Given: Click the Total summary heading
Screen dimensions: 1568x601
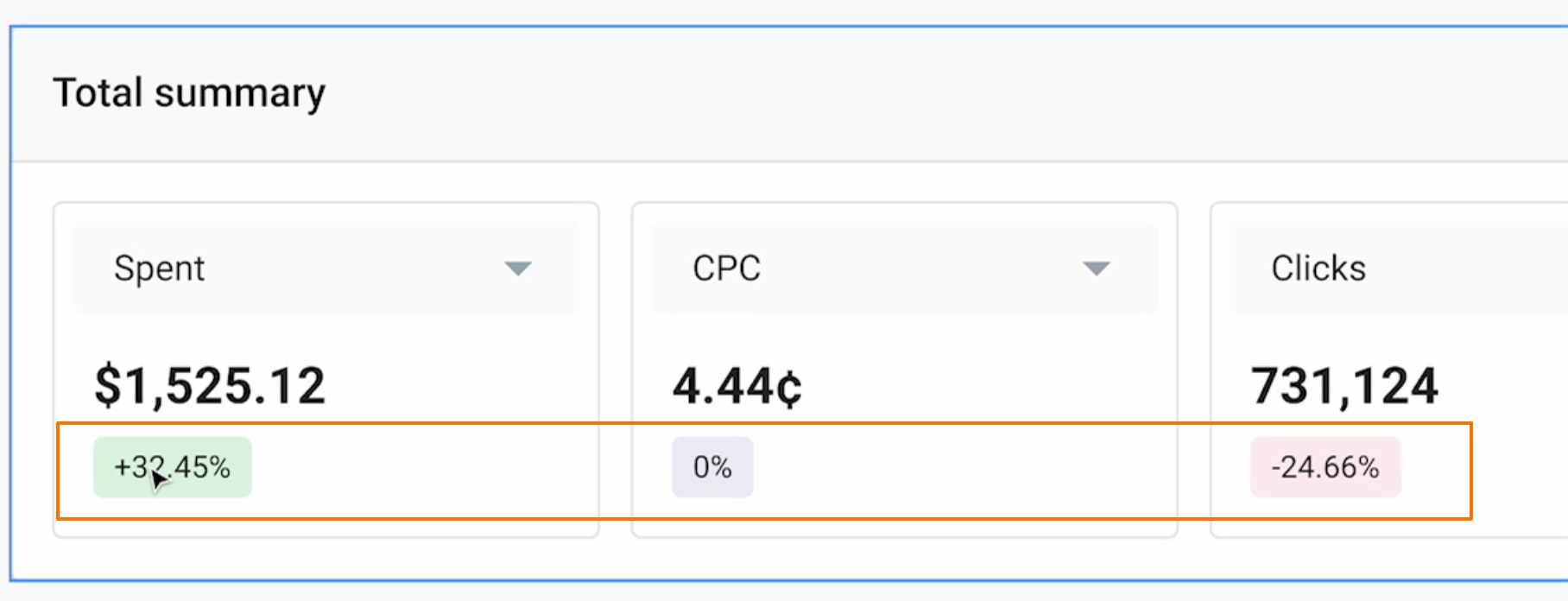Looking at the screenshot, I should (189, 93).
